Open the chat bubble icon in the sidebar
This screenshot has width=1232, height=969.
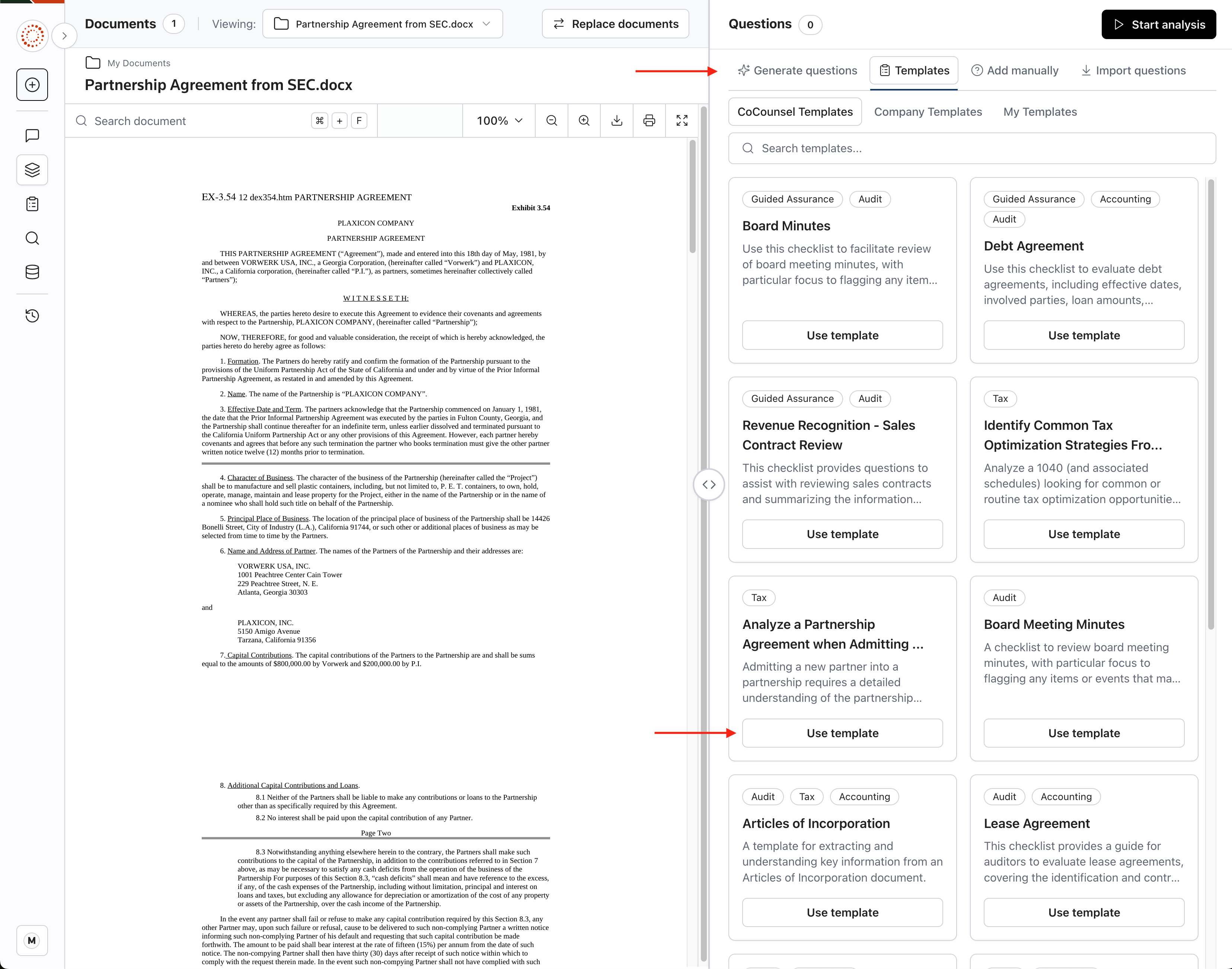click(x=32, y=135)
